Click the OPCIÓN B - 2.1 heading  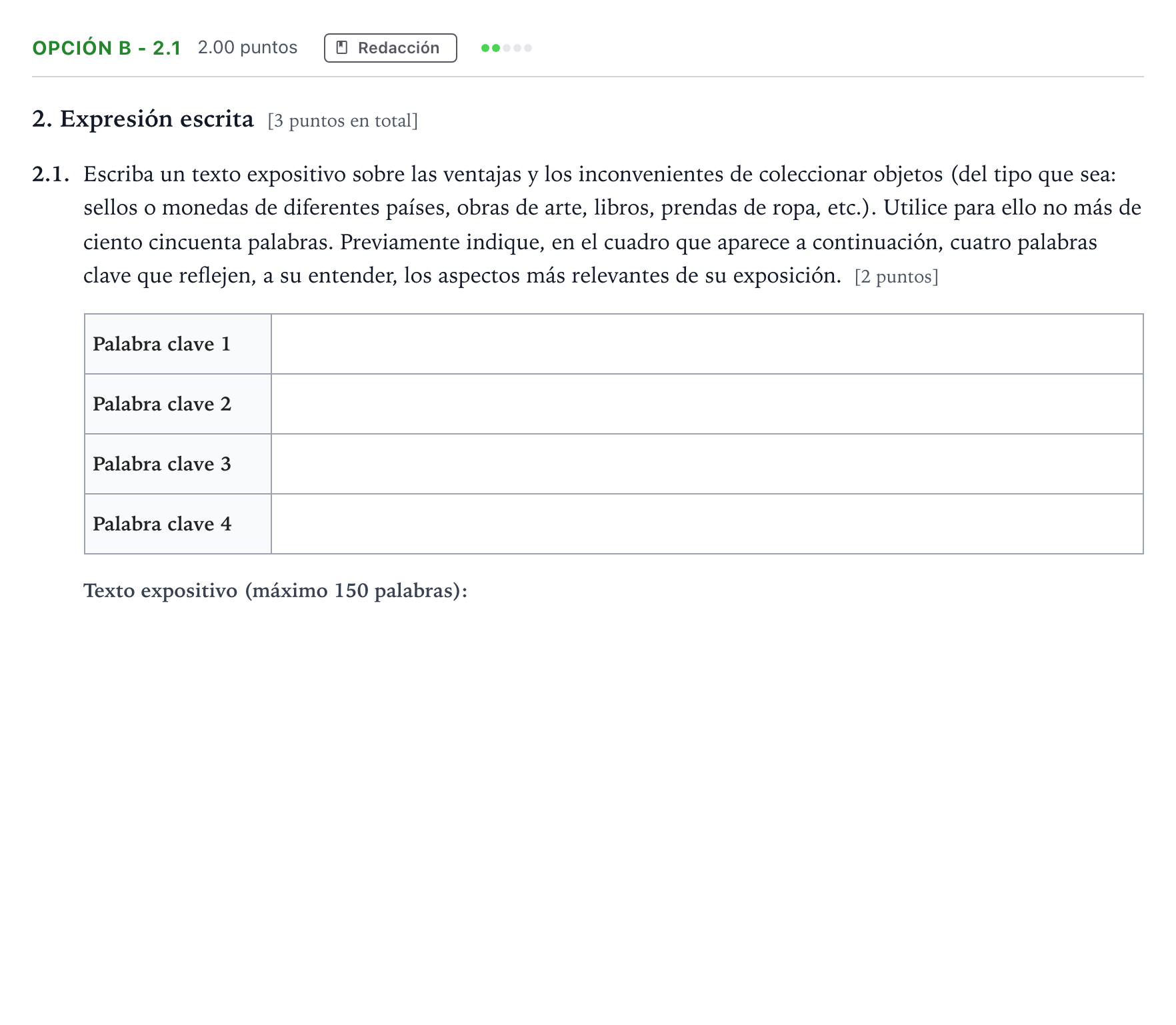point(107,48)
